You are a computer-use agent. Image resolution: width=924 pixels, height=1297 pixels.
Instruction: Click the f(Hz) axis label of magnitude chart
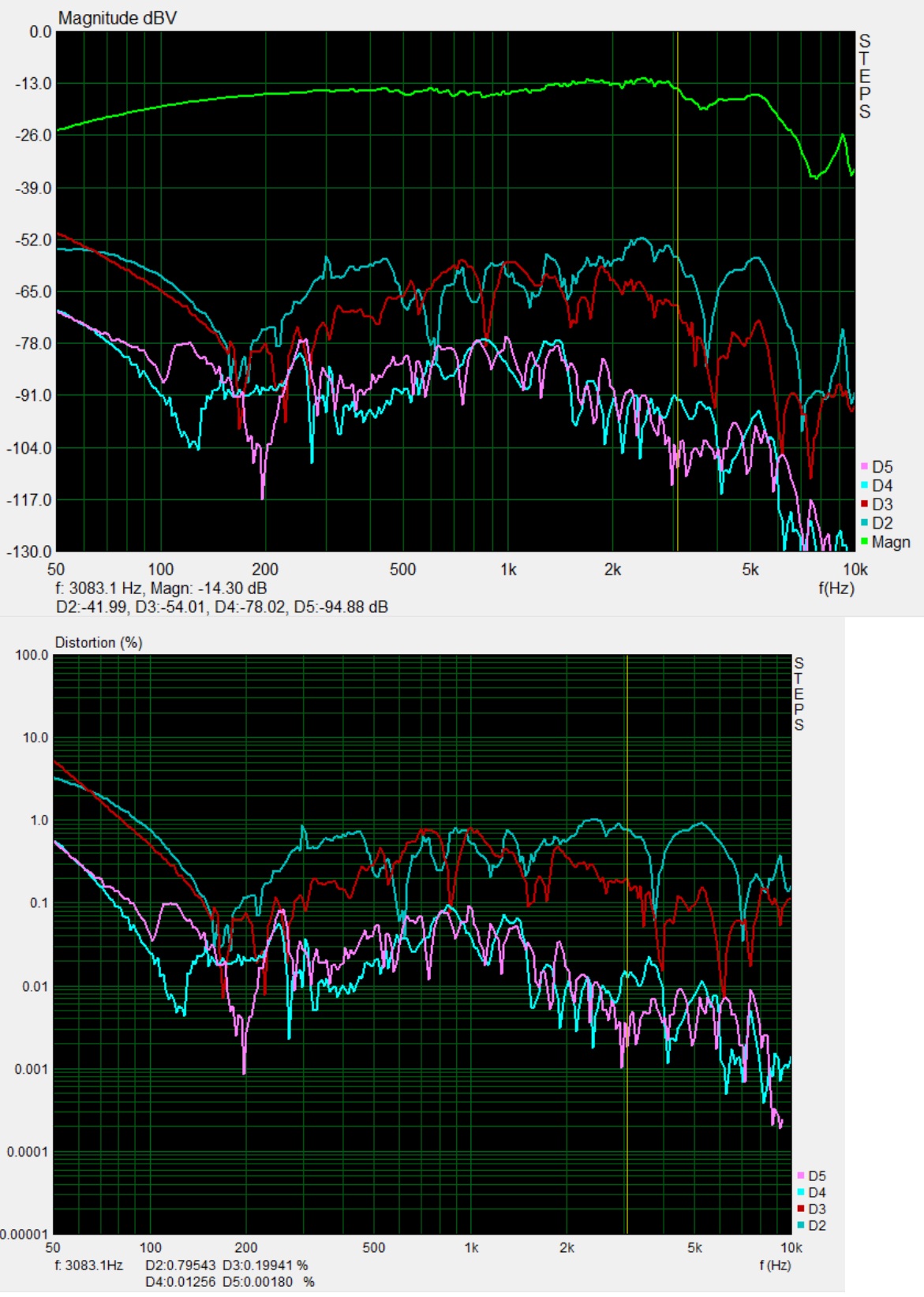pyautogui.click(x=836, y=589)
